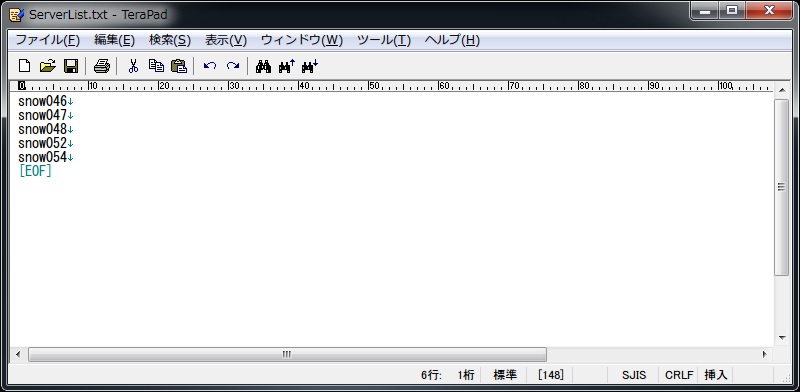Place cursor on line snow047

[42, 115]
